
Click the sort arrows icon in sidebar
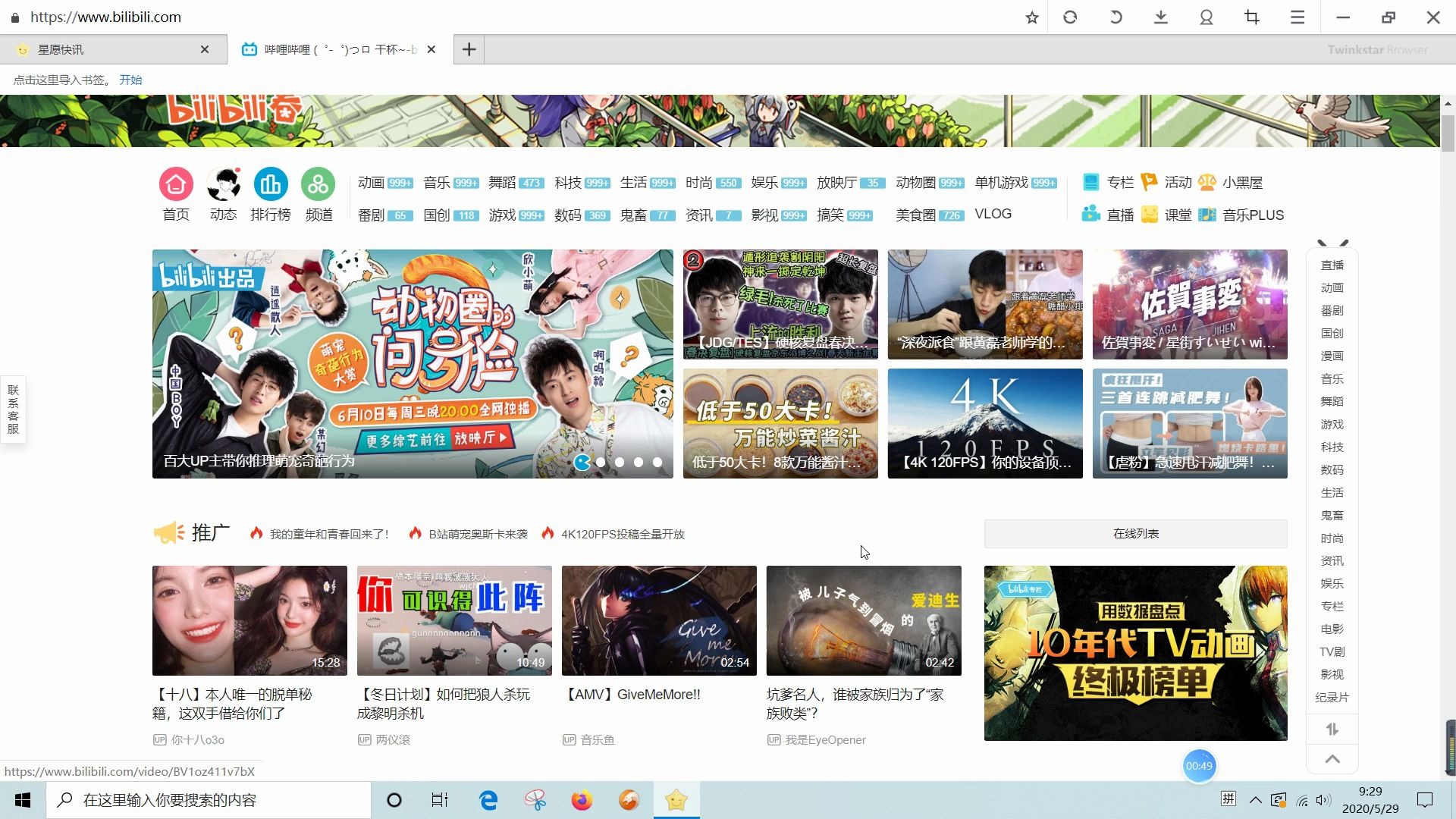point(1332,729)
